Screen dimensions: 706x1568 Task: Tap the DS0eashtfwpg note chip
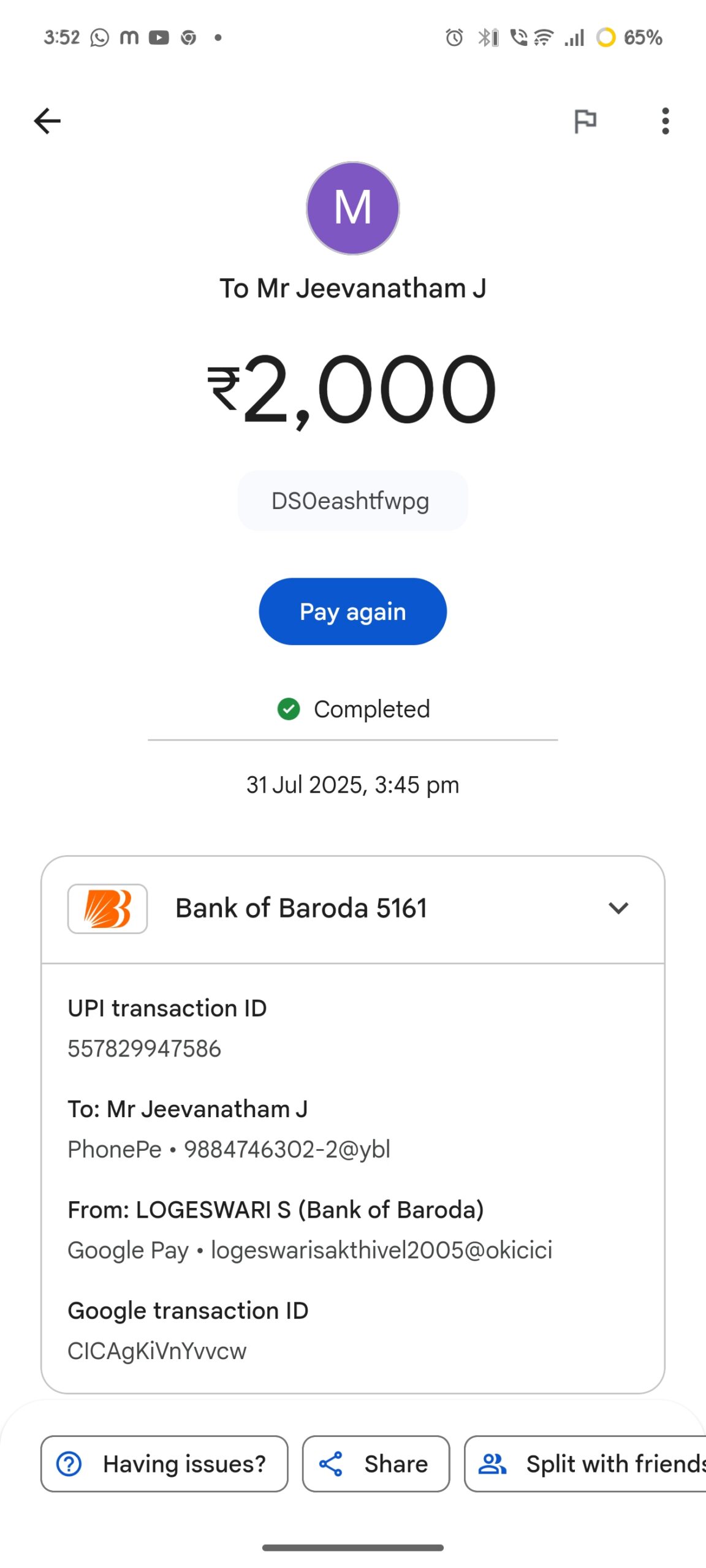(x=352, y=500)
